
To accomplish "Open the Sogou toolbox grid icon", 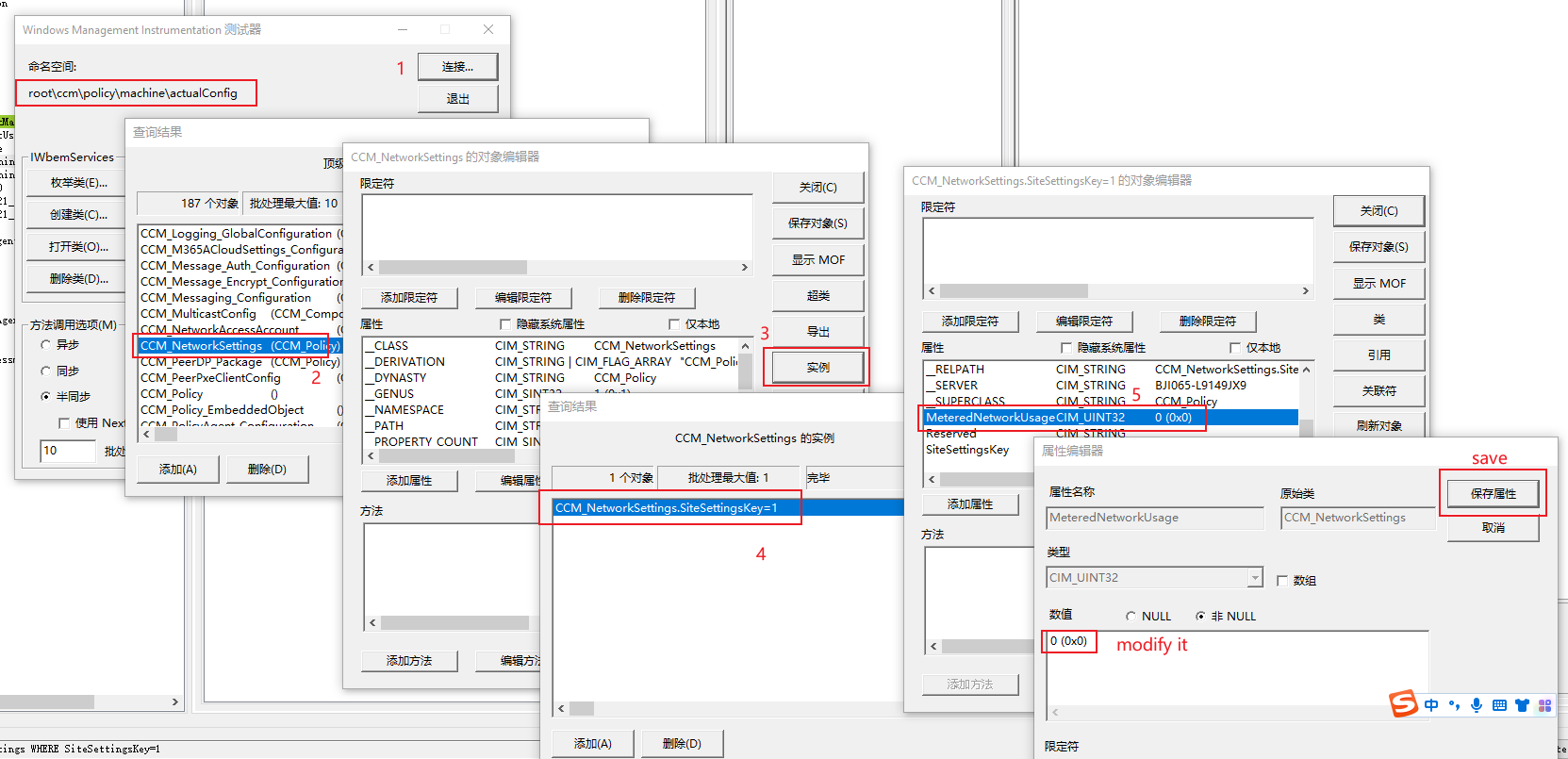I will click(1544, 705).
